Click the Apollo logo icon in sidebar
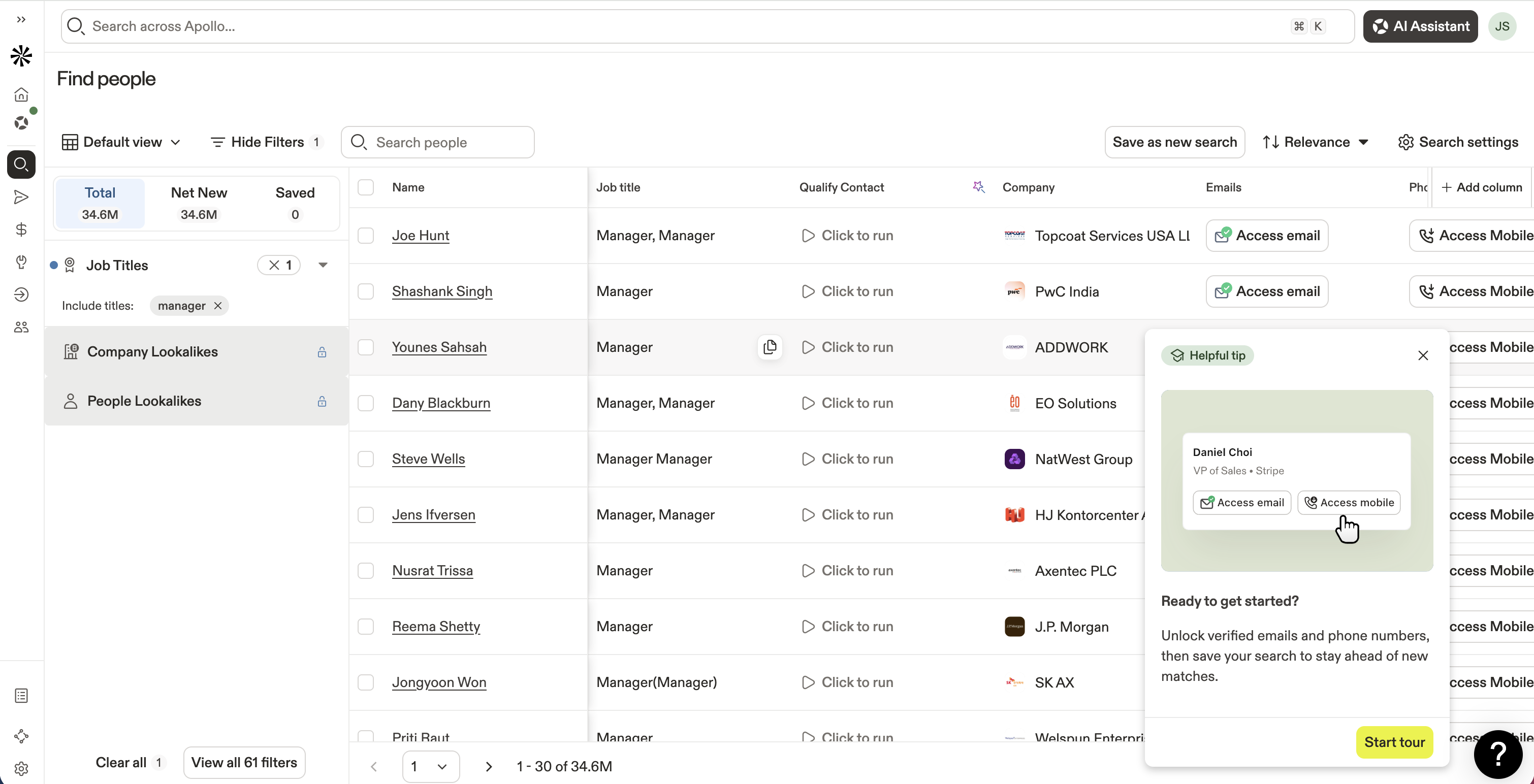 point(21,56)
